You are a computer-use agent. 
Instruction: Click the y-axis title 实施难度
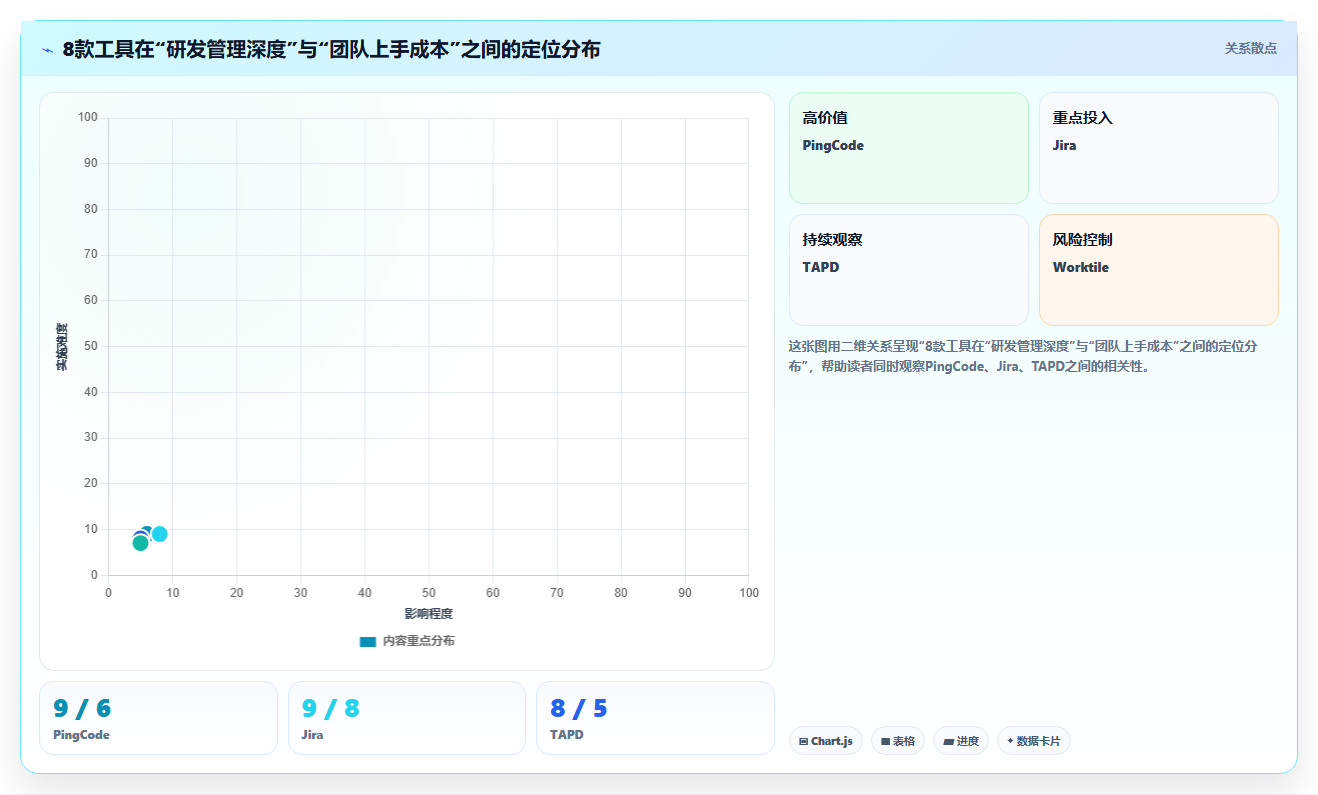62,347
